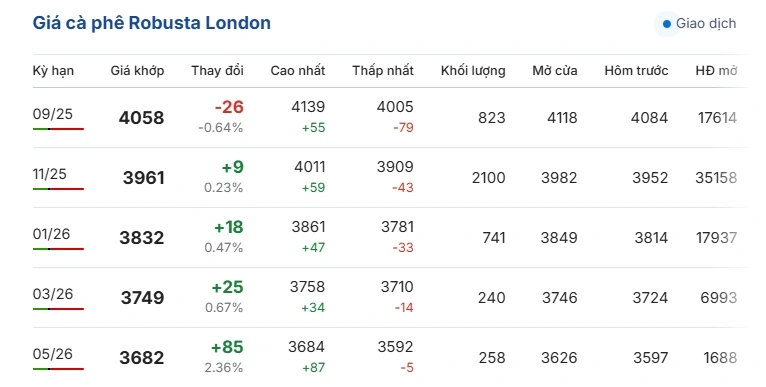Click the Thấp nhất column header
This screenshot has height=387, width=766.
(383, 71)
